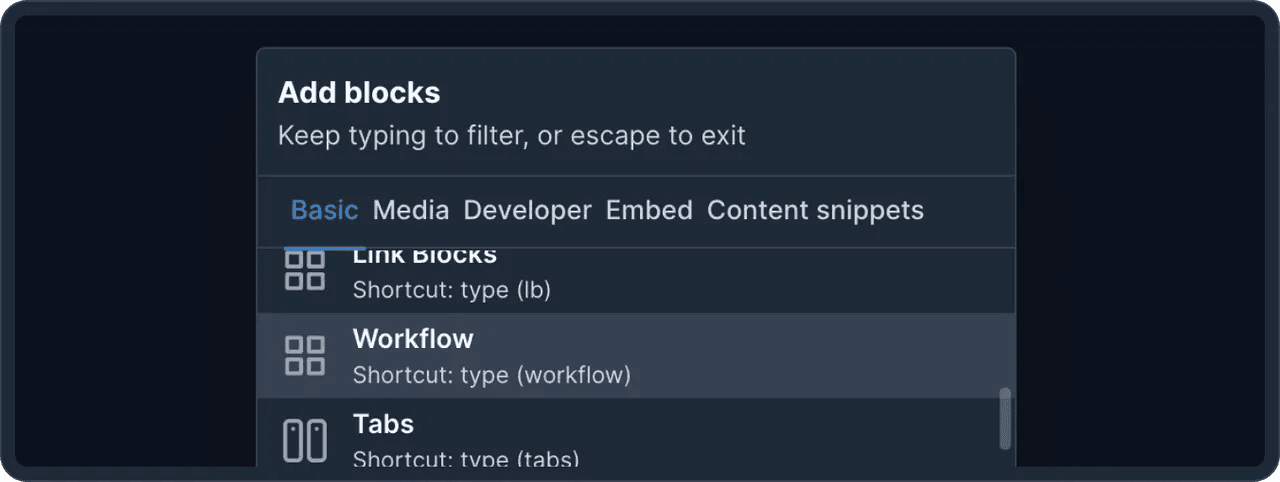Viewport: 1280px width, 482px height.
Task: Select the Developer tab
Action: [x=527, y=211]
